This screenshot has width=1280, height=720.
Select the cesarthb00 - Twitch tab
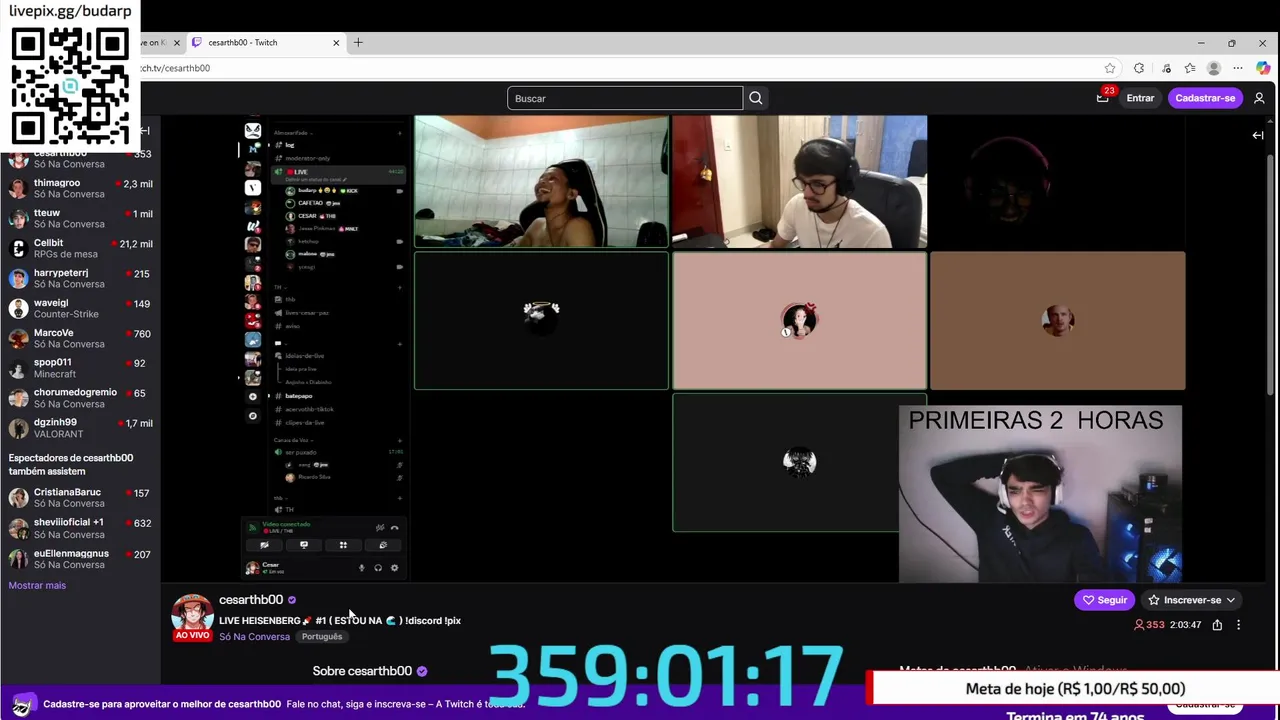point(265,43)
